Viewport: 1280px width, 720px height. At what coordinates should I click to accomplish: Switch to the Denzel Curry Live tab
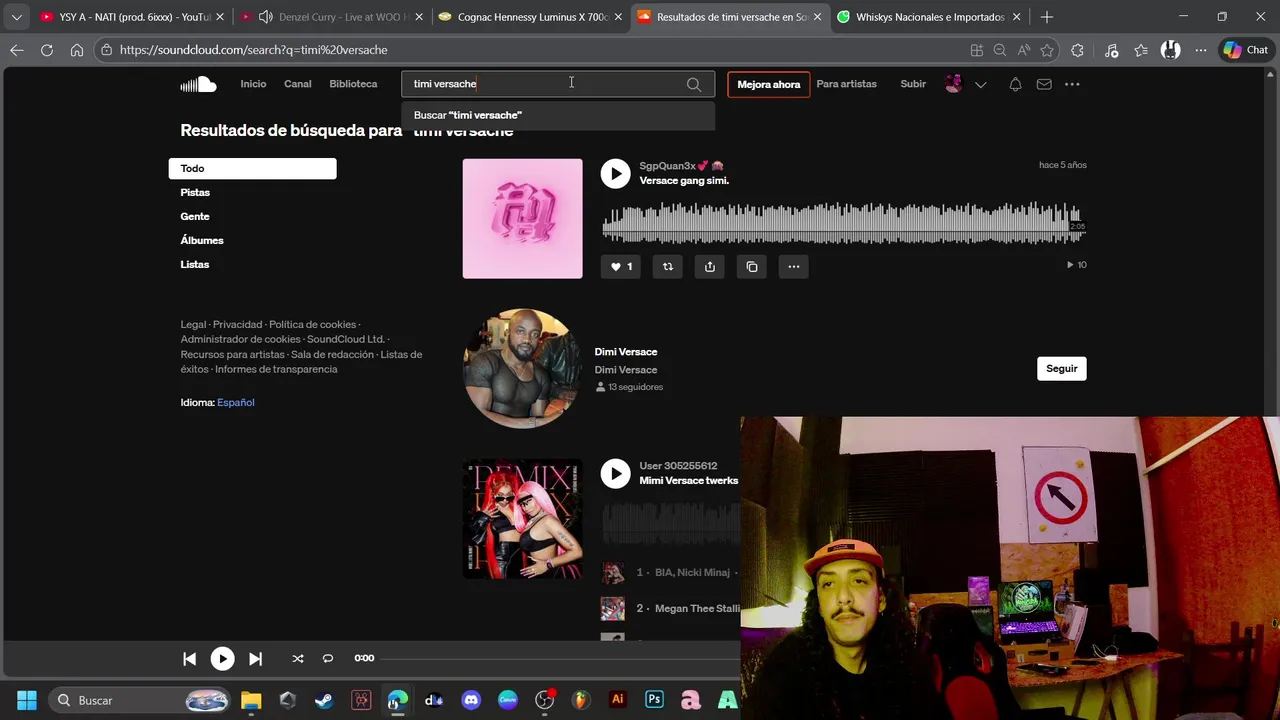point(333,17)
